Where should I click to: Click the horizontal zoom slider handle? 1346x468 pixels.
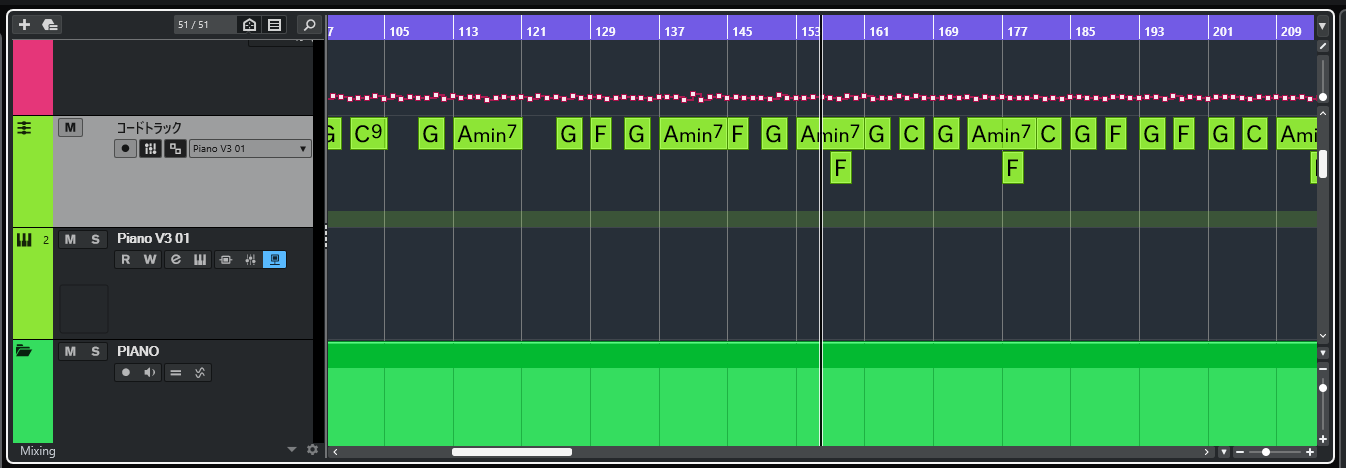1266,452
